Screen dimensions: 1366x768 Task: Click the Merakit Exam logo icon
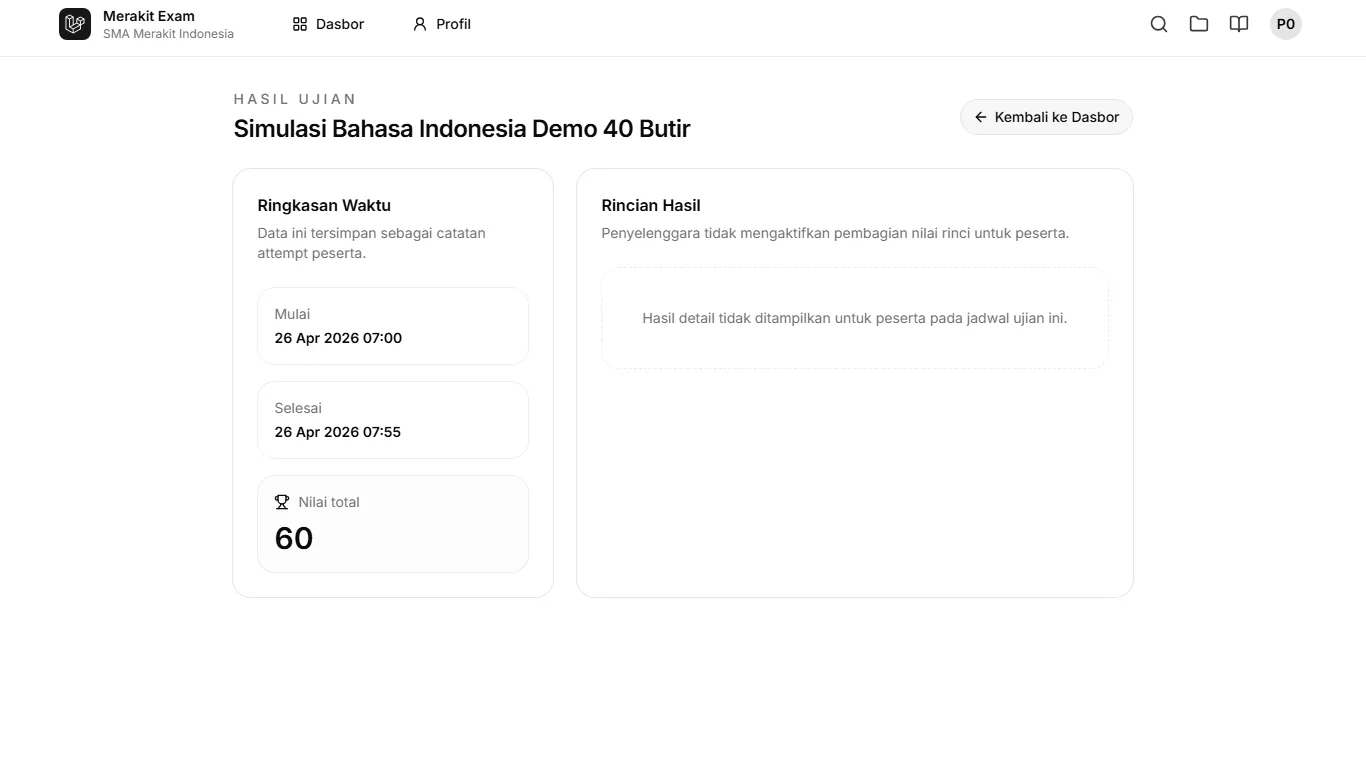[x=75, y=24]
